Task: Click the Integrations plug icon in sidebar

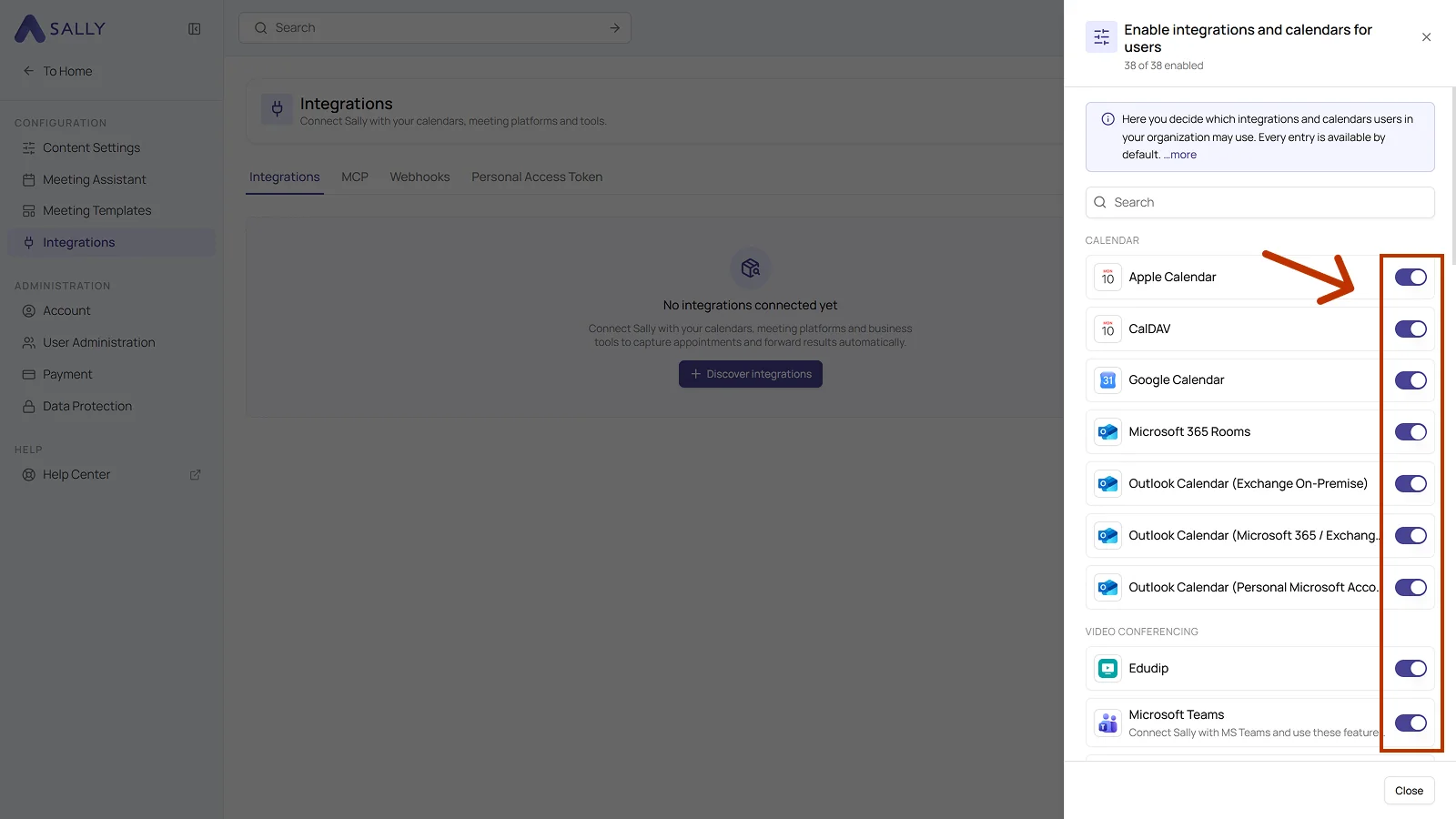Action: (29, 242)
